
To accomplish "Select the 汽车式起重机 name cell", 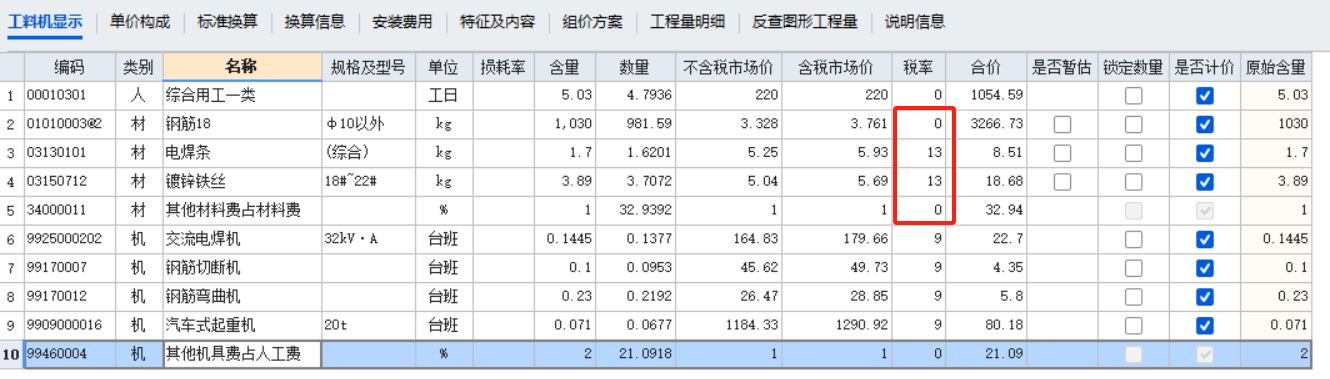I will point(241,326).
